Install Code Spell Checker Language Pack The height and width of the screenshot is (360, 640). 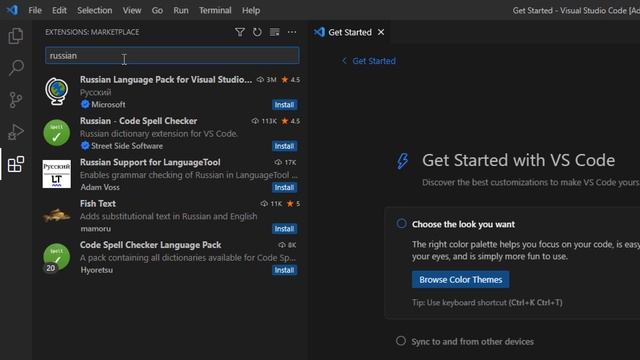point(284,270)
